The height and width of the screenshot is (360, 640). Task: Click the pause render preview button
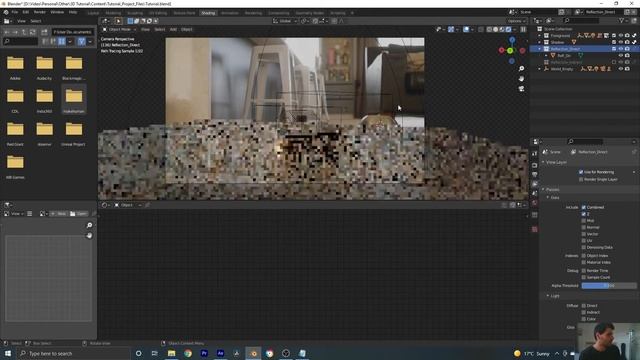(x=523, y=29)
